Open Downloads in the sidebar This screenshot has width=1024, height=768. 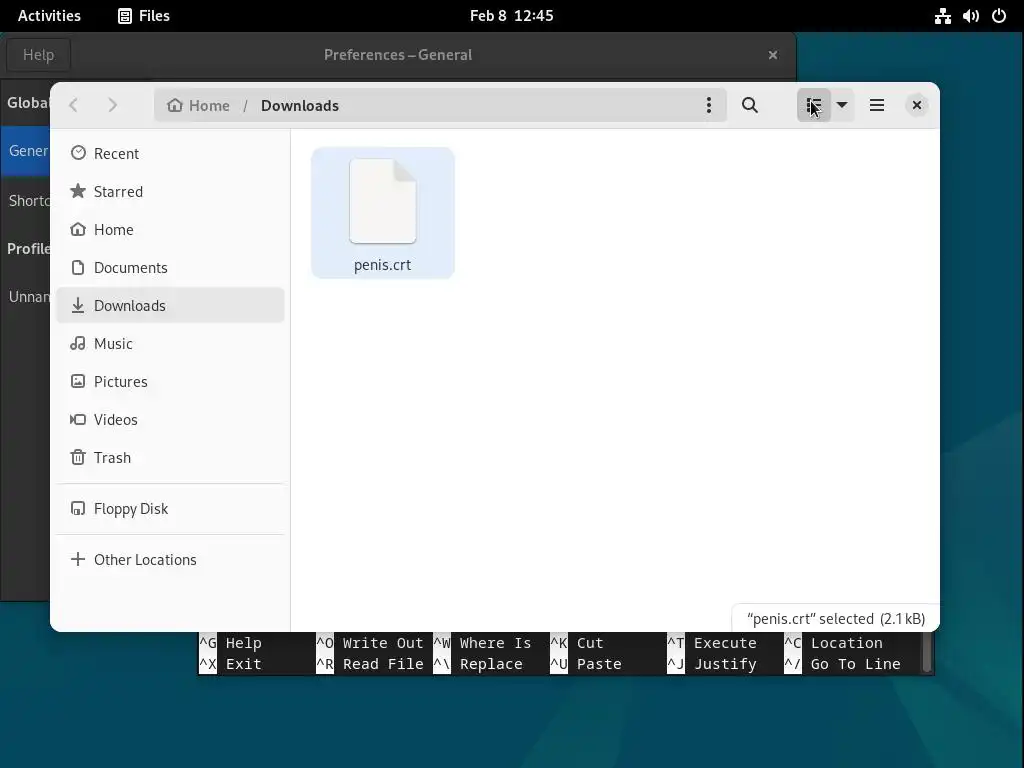(170, 305)
